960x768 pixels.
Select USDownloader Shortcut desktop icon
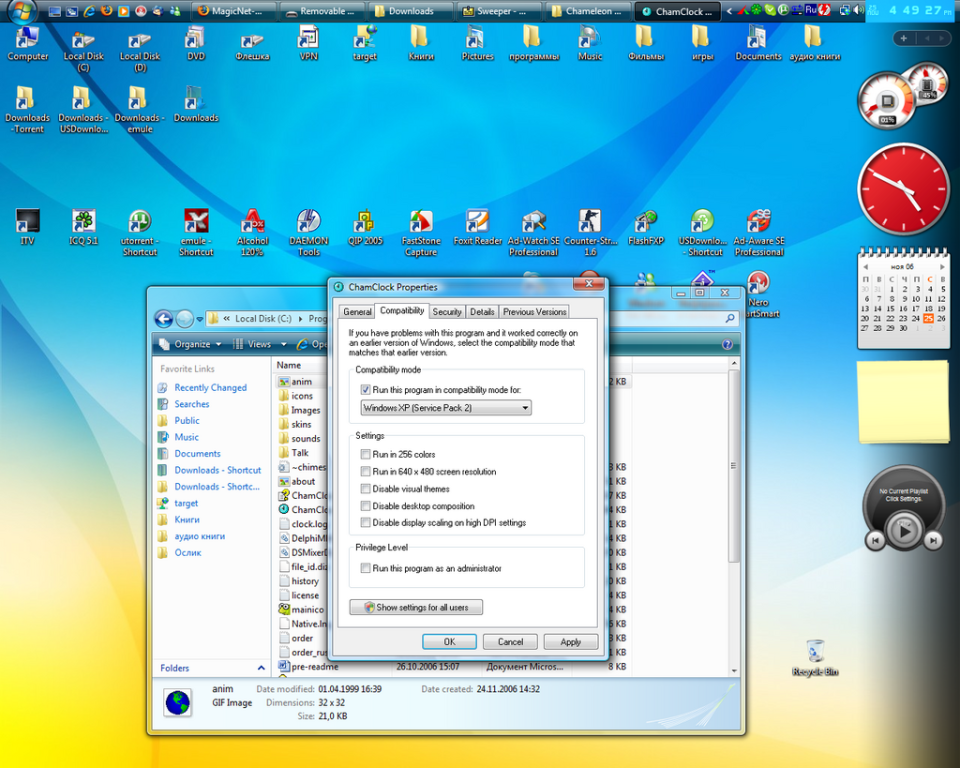702,232
